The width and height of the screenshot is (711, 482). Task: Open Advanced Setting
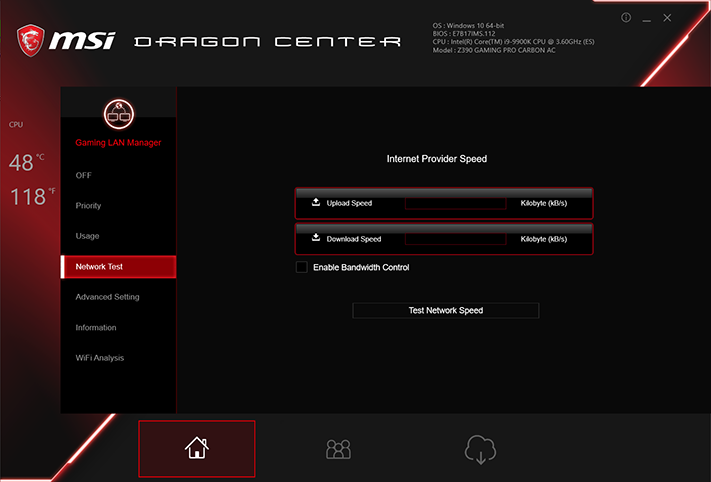click(x=107, y=297)
